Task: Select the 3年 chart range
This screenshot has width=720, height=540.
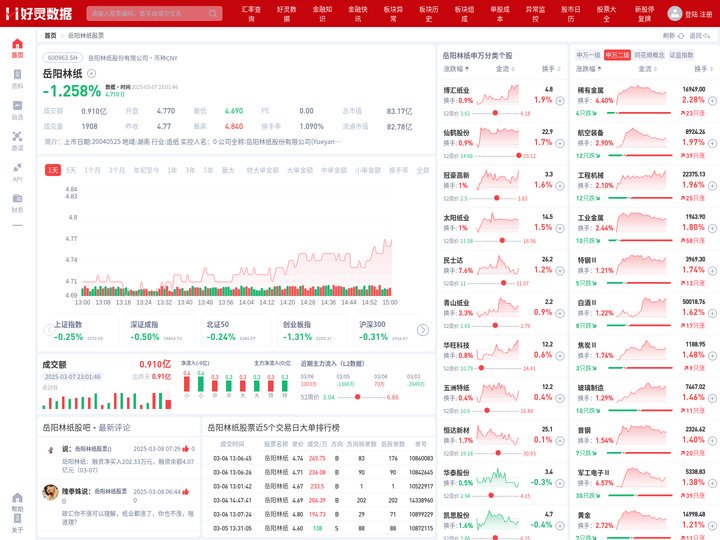Action: [190, 170]
